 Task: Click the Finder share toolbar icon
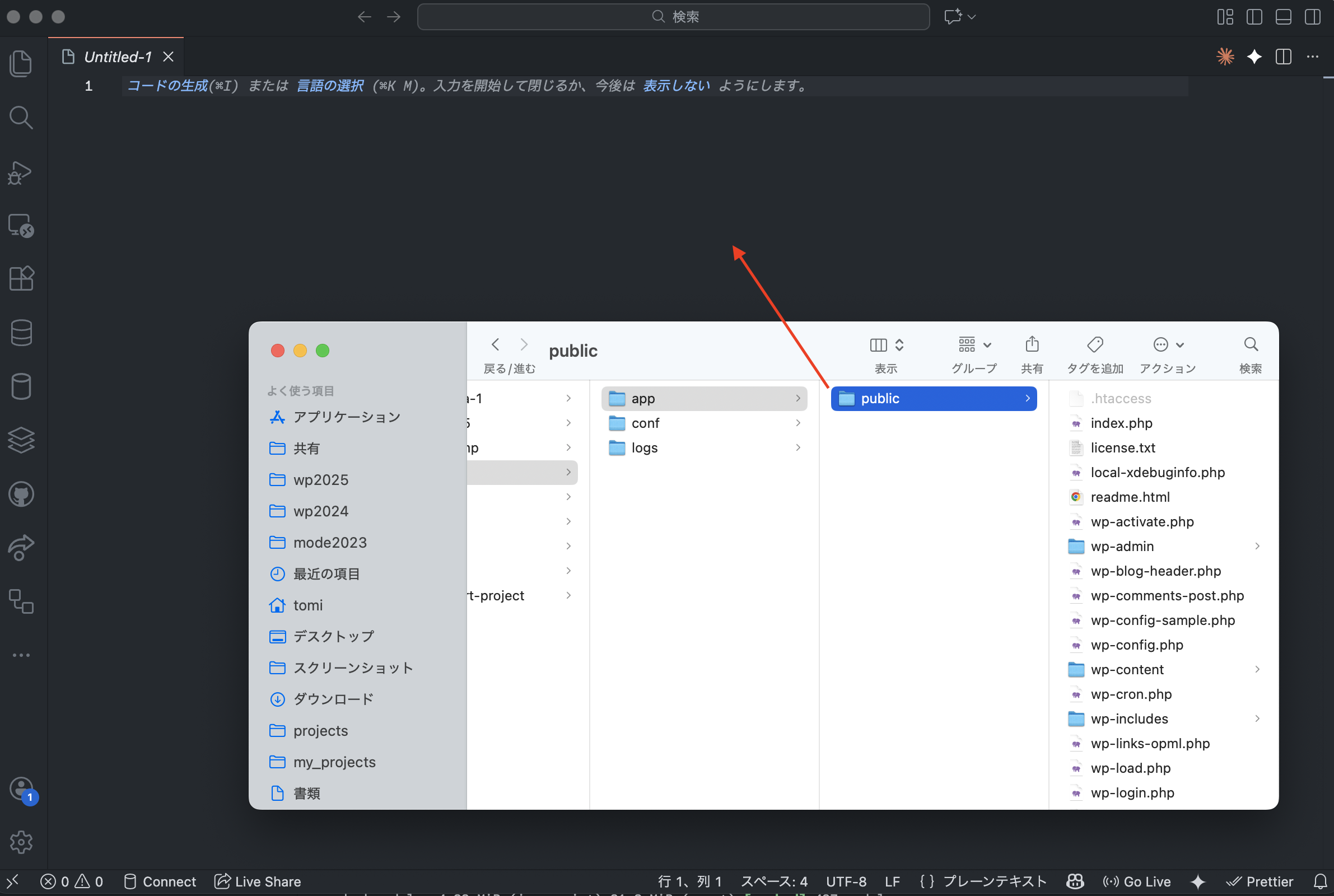coord(1032,344)
